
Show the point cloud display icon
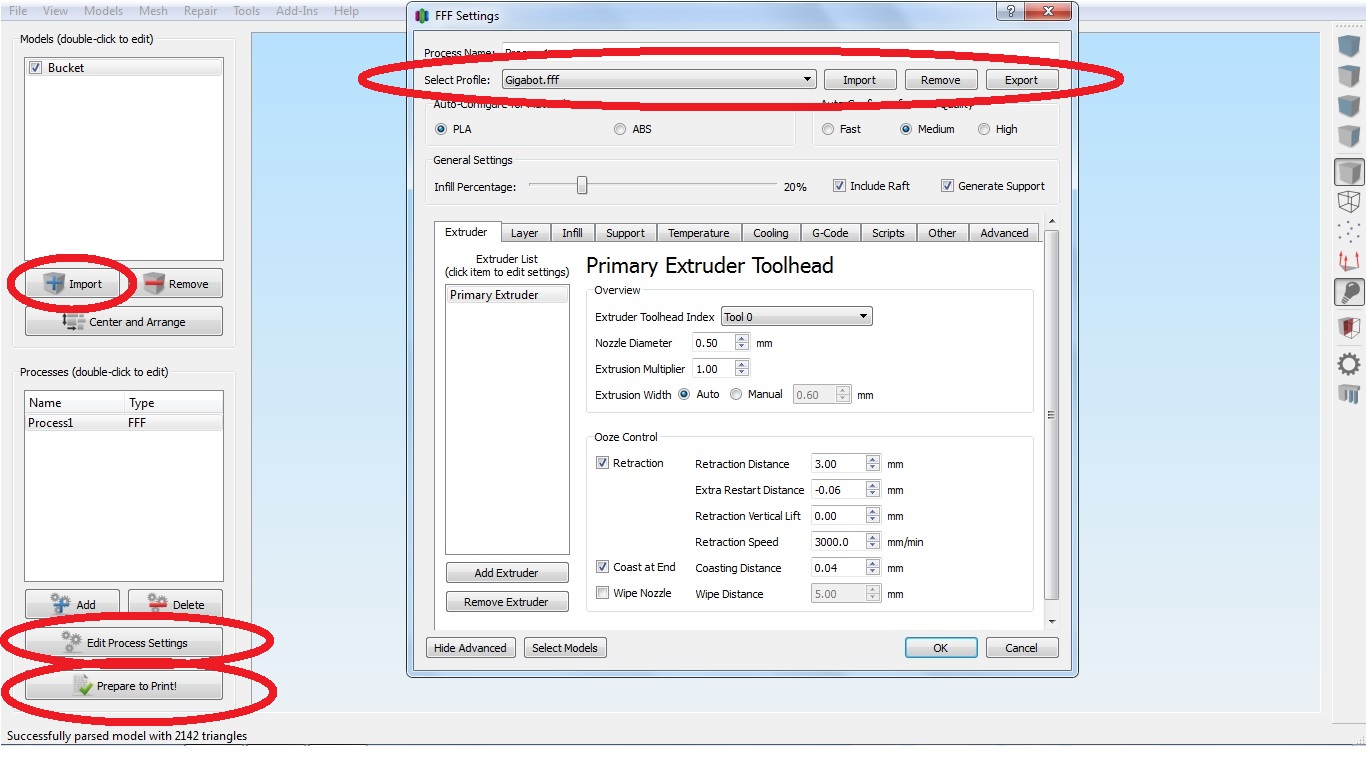coord(1349,231)
